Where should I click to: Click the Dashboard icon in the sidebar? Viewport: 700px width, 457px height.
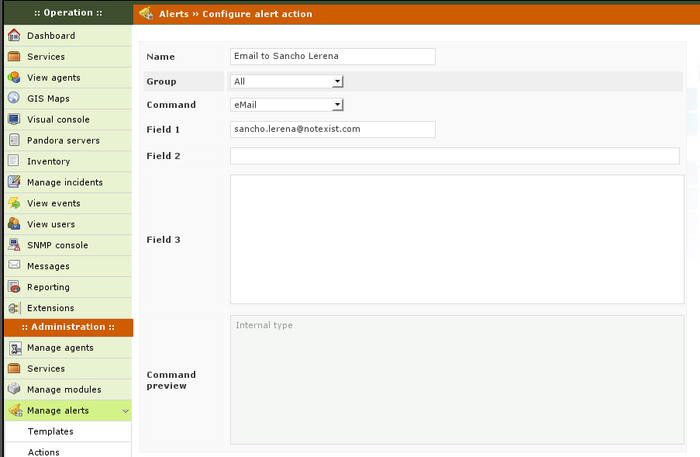tap(14, 36)
